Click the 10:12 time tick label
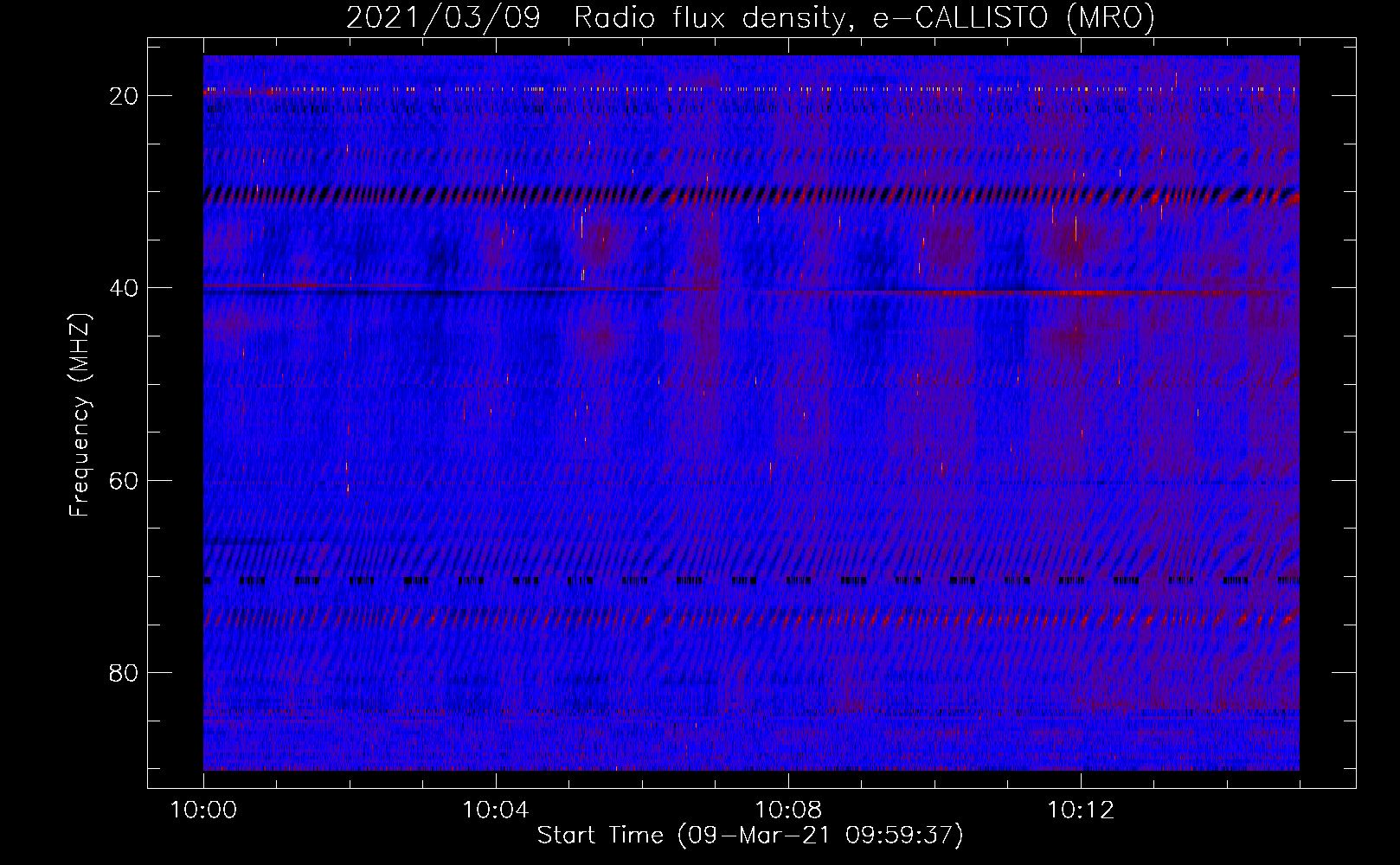 tap(1081, 811)
